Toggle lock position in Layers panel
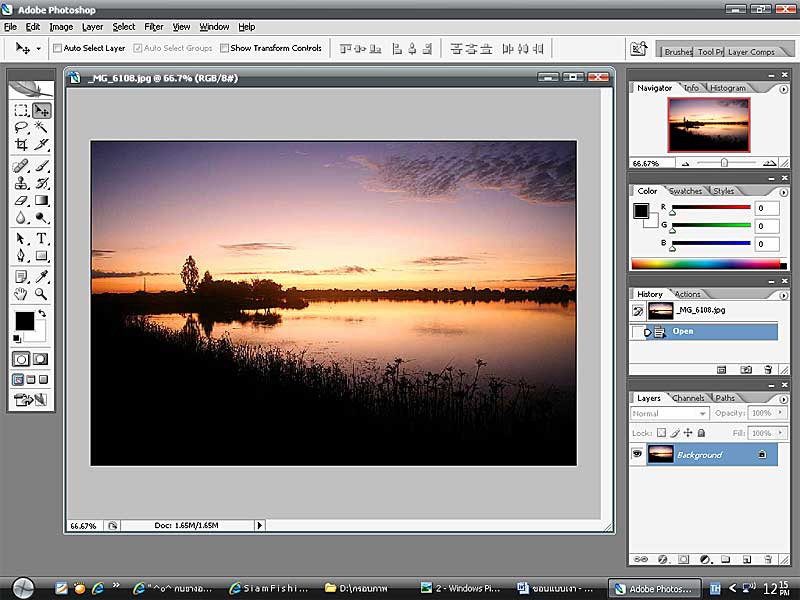Screen dimensions: 800x600 [688, 433]
